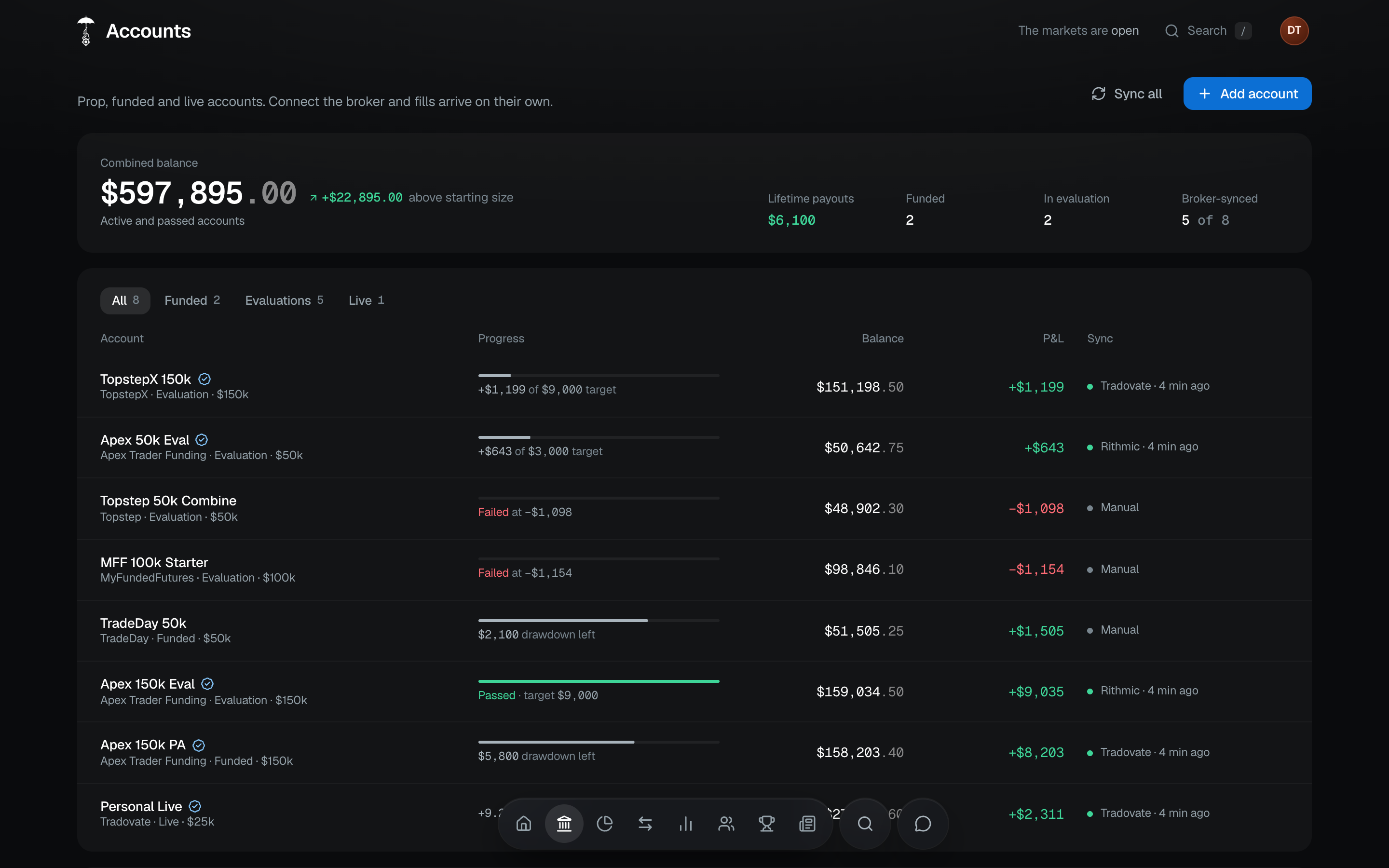Open the DT user avatar
Screen dimensions: 1389x868
pyautogui.click(x=1294, y=30)
